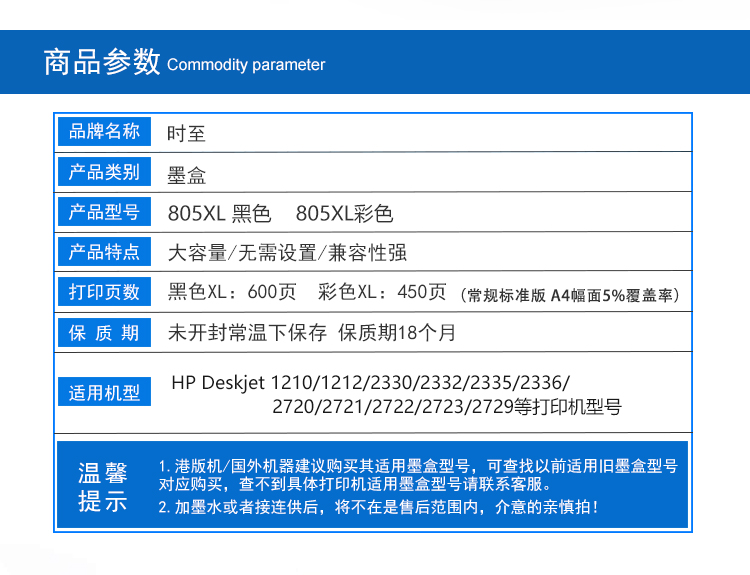Click the HP Deskjet 1210/1212 model line

coord(371,383)
